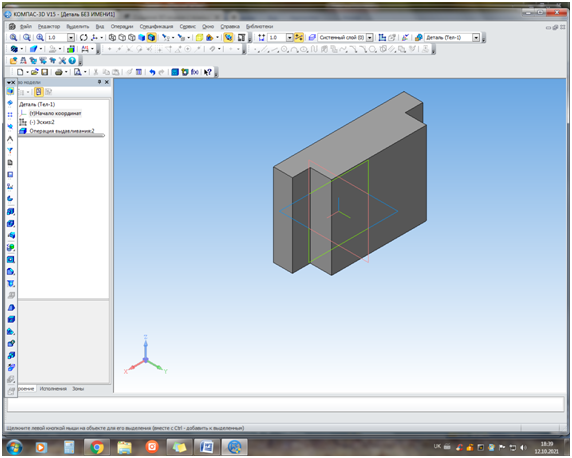
Task: Open Google Chrome from taskbar
Action: [x=97, y=447]
